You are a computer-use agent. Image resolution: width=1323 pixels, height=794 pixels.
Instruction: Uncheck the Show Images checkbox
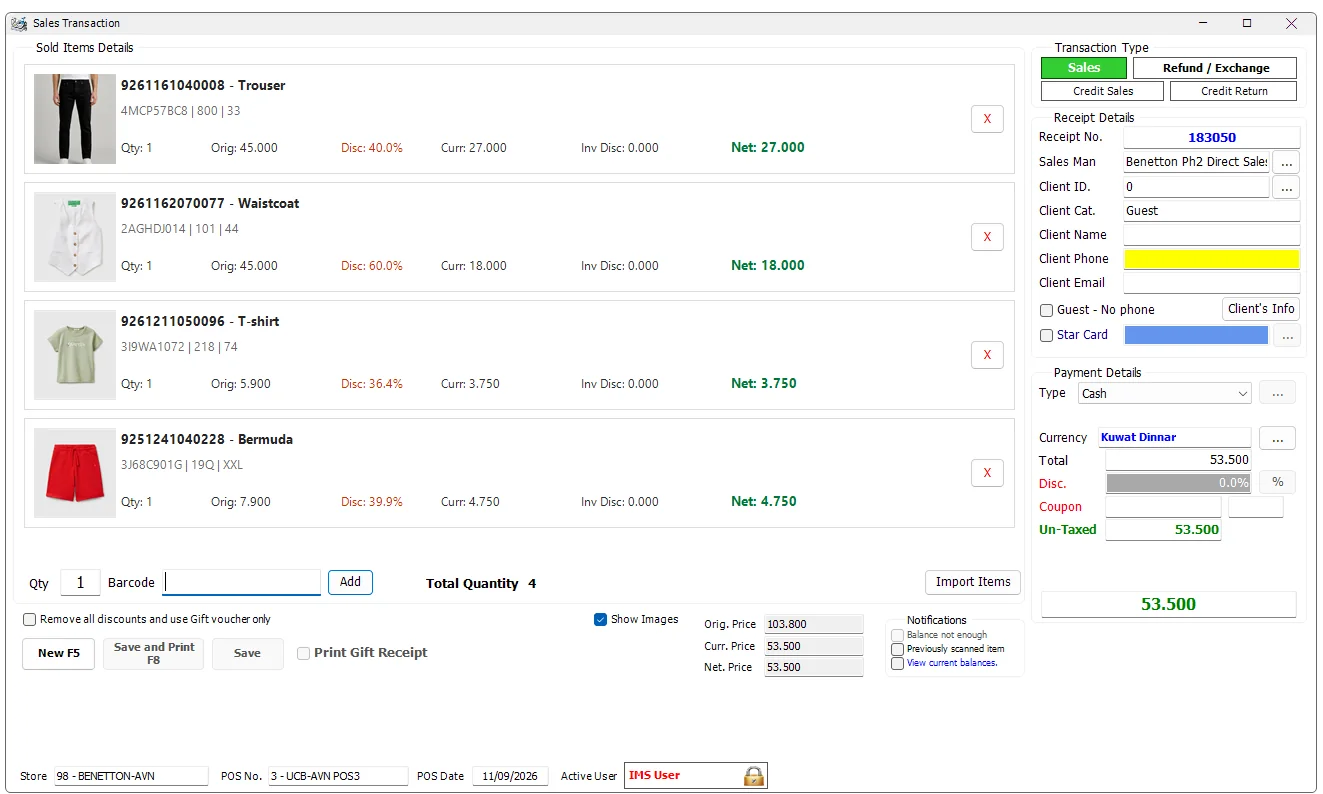coord(601,620)
